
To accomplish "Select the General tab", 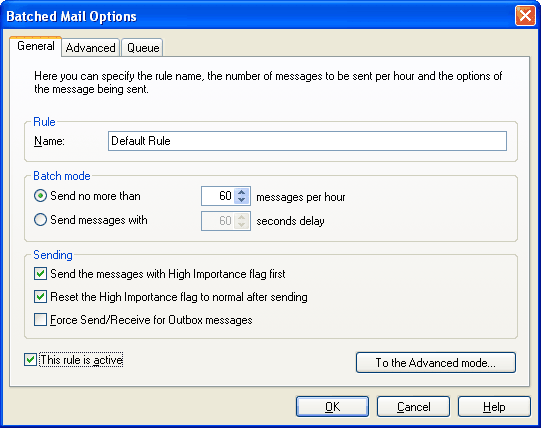I will coord(36,46).
